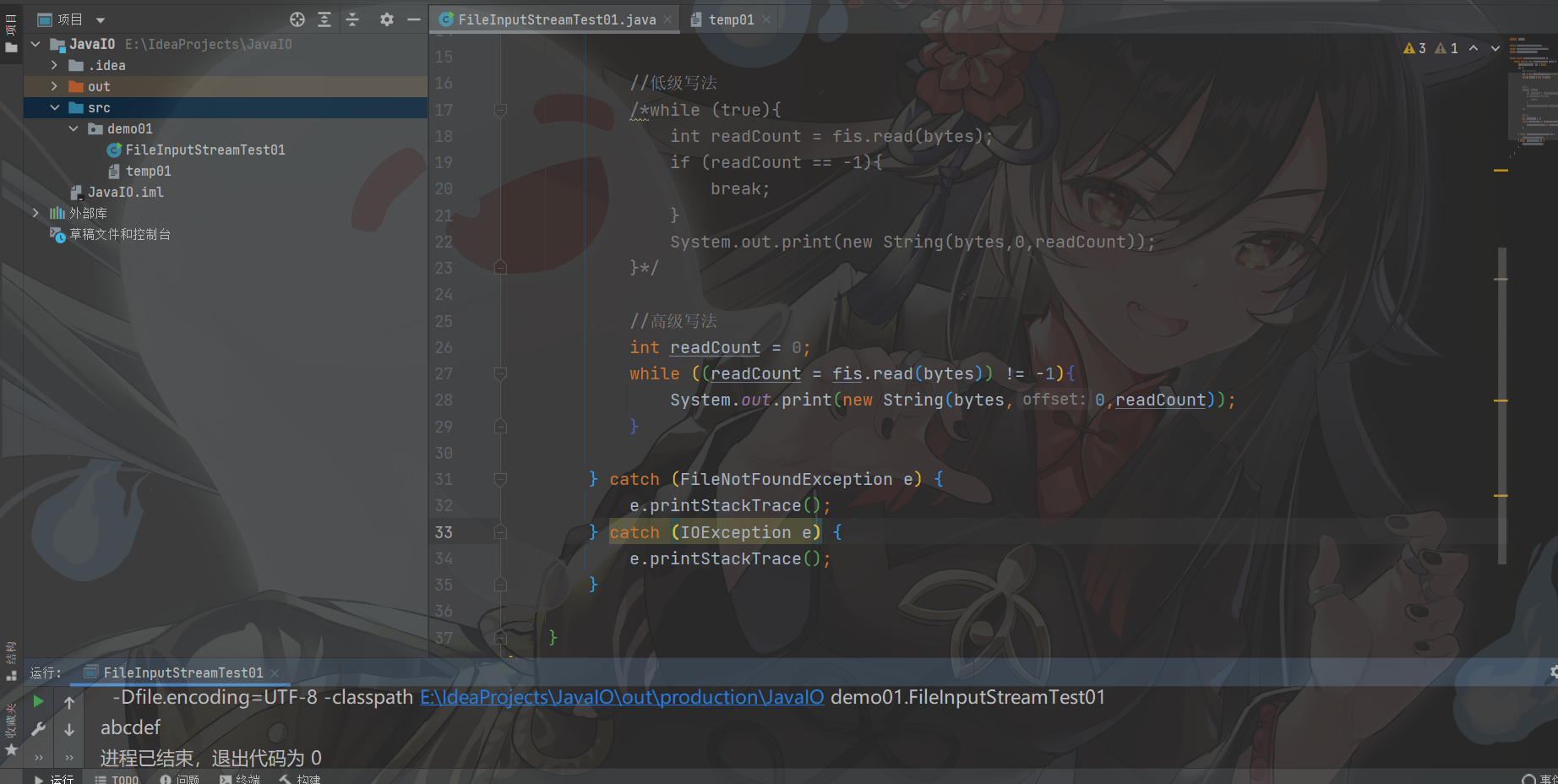Click the wrench icon in run panel

[38, 728]
